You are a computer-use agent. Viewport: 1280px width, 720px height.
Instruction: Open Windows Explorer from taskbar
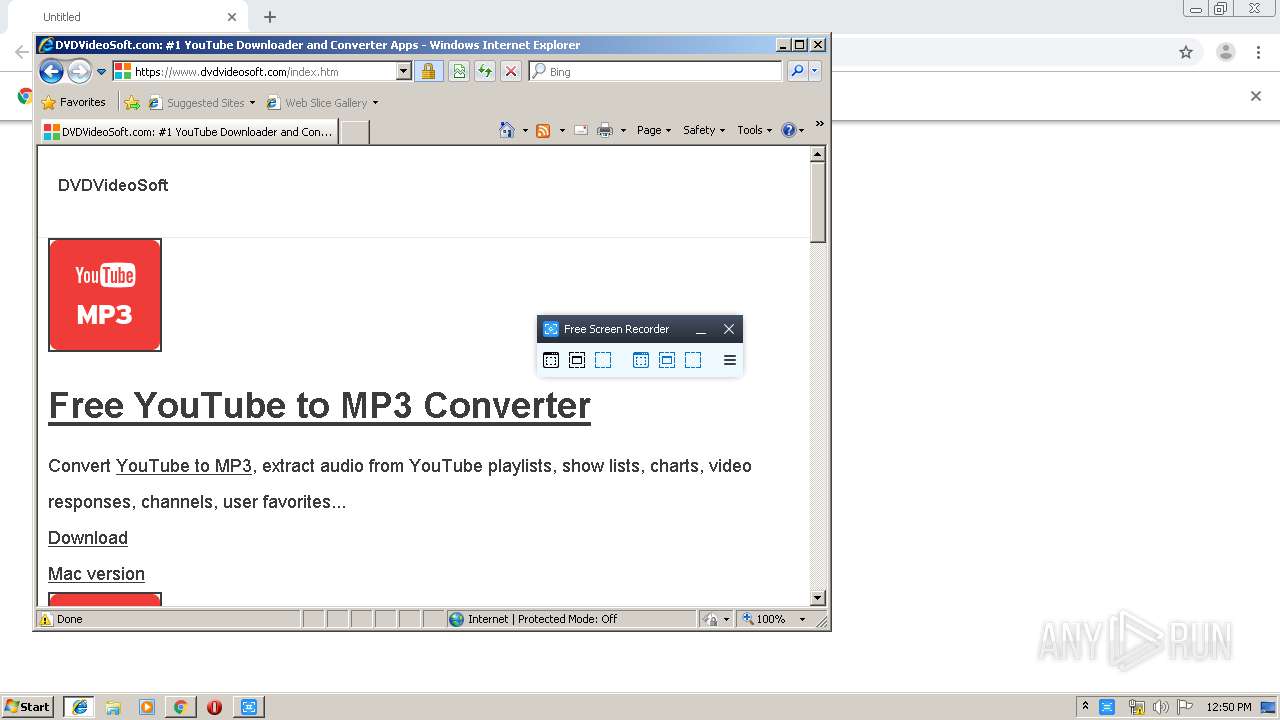(x=113, y=707)
